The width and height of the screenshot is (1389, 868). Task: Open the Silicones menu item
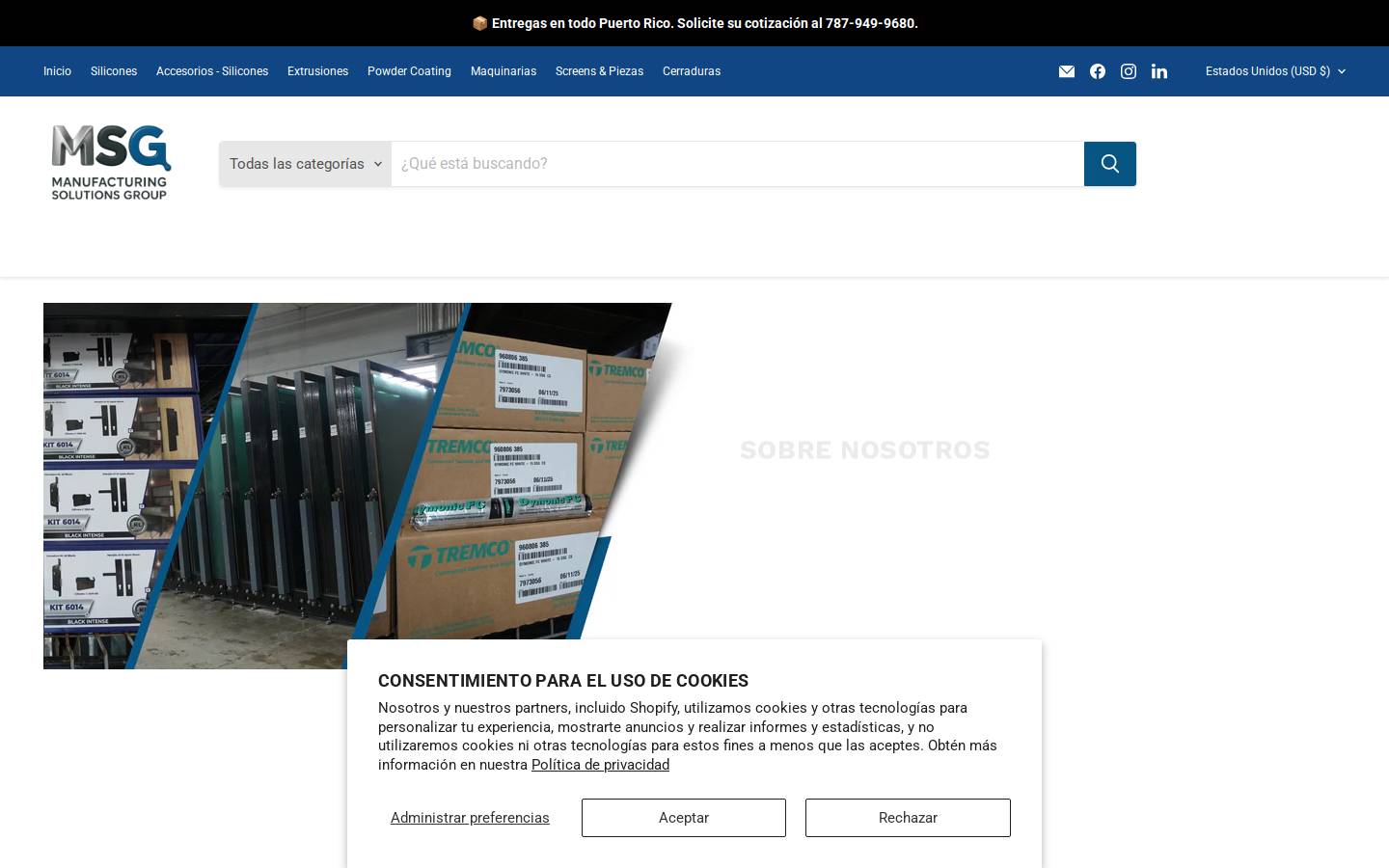pyautogui.click(x=114, y=71)
